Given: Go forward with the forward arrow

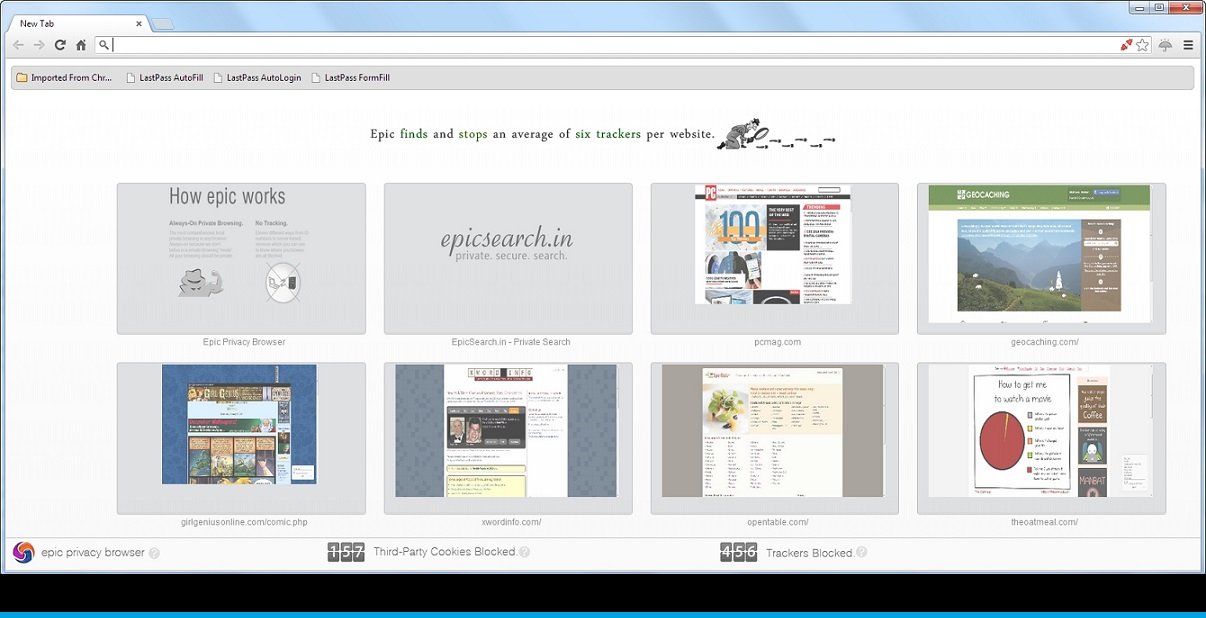Looking at the screenshot, I should click(39, 45).
